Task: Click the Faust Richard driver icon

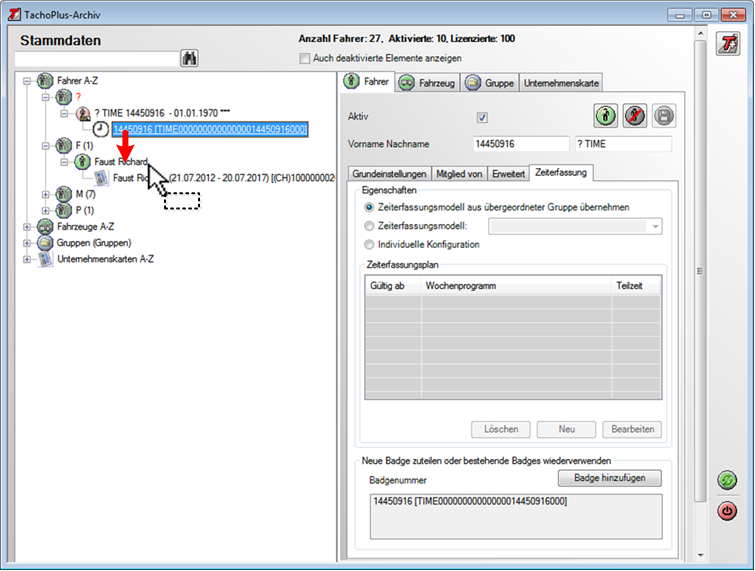Action: tap(82, 161)
